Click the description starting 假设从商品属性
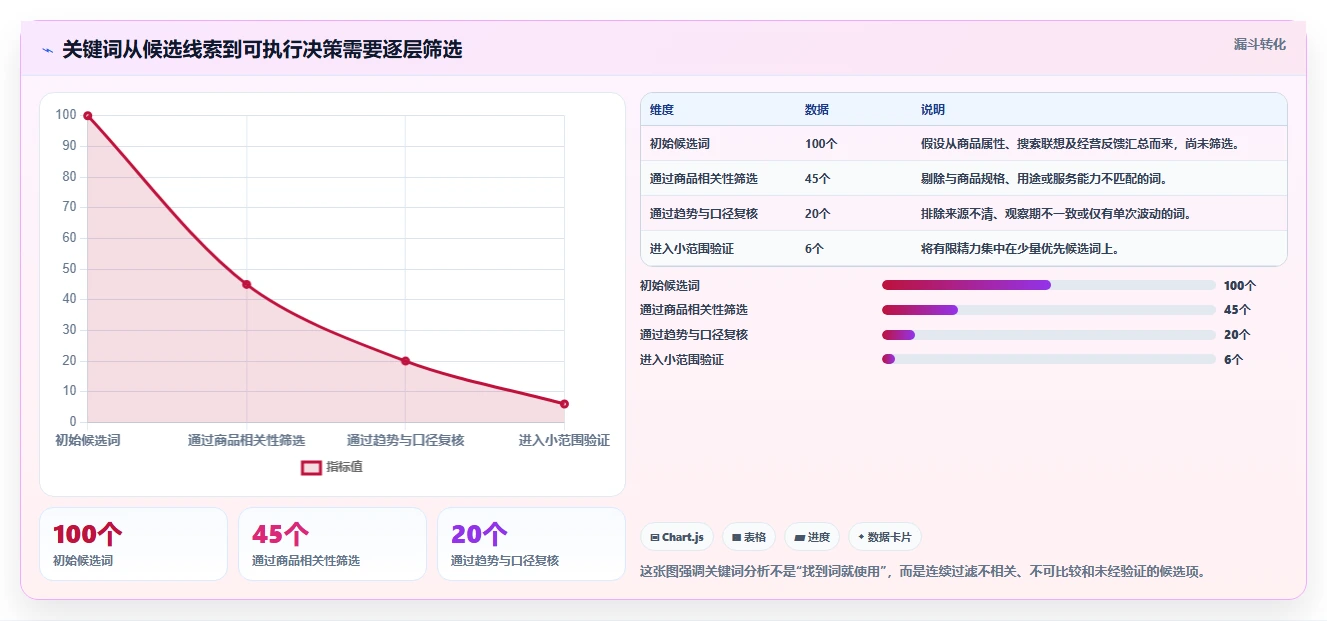Viewport: 1327px width, 621px height. coord(1081,144)
